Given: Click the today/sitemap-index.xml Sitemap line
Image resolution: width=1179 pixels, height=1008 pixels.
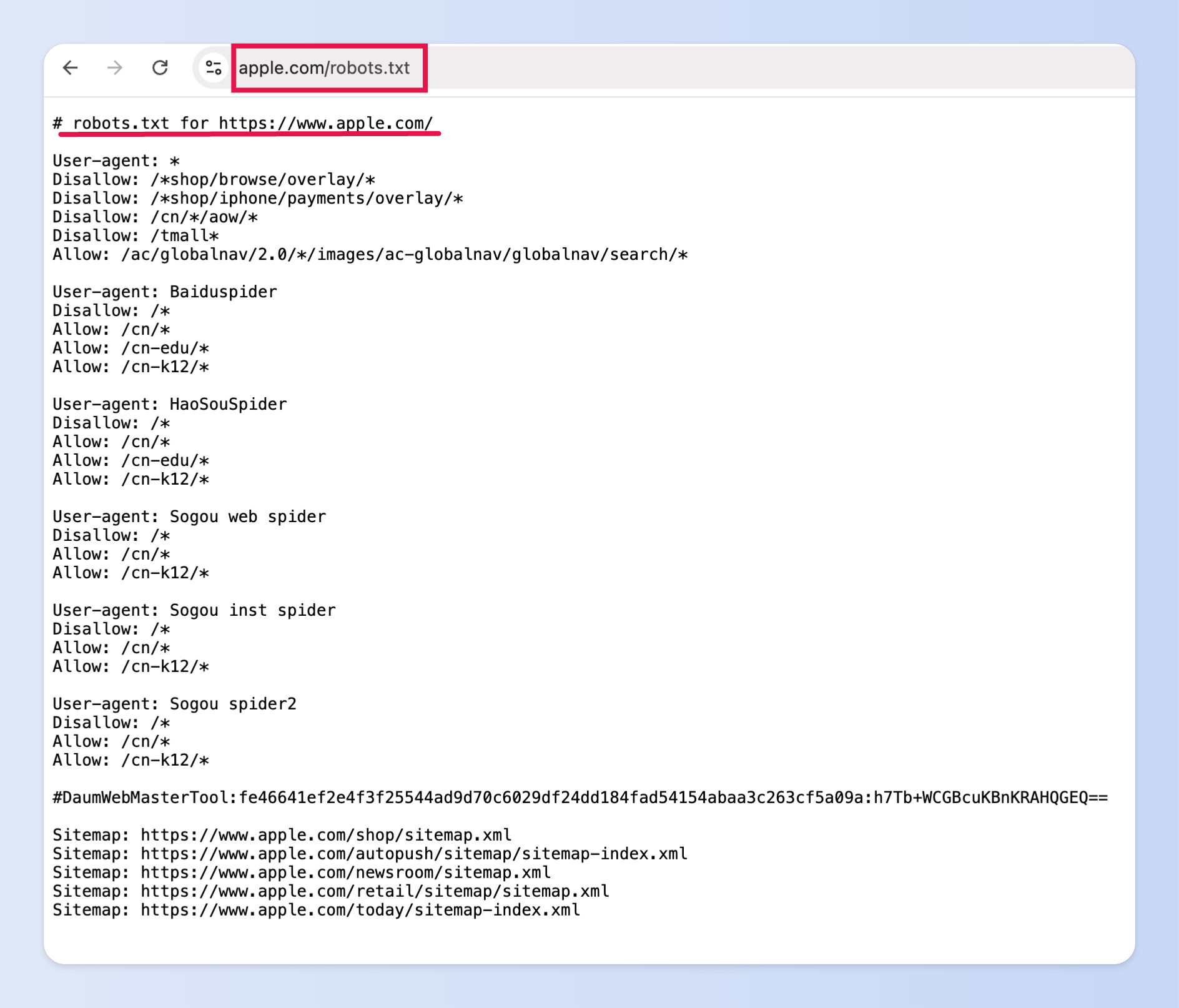Looking at the screenshot, I should click(317, 911).
